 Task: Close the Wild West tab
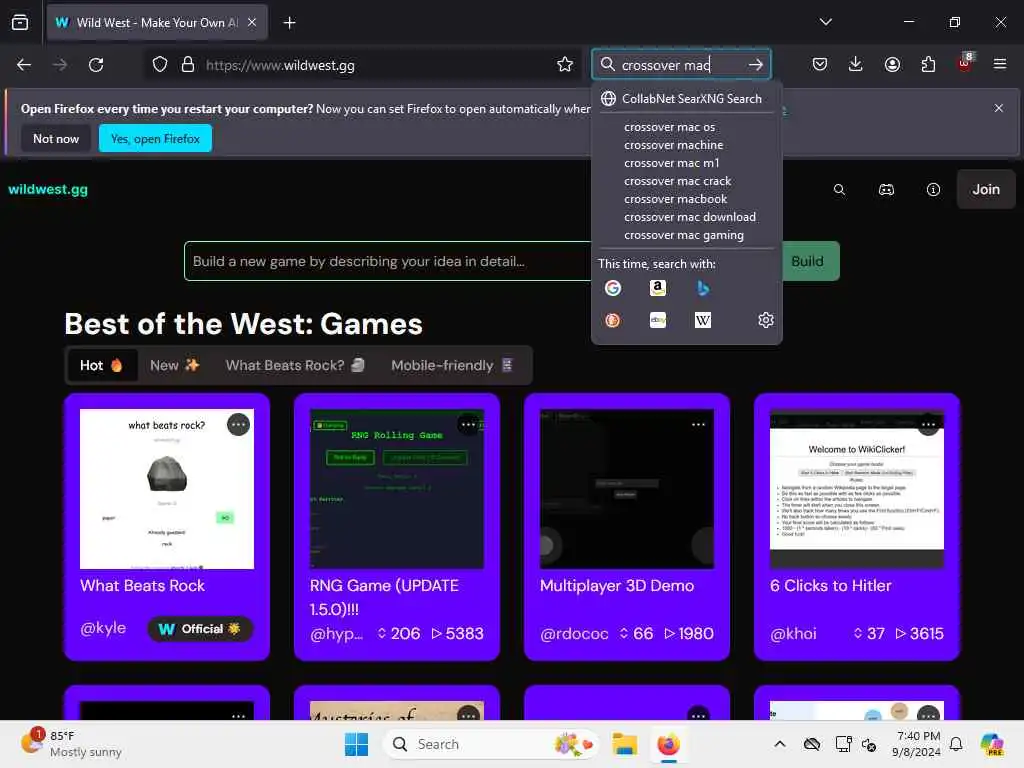click(252, 22)
